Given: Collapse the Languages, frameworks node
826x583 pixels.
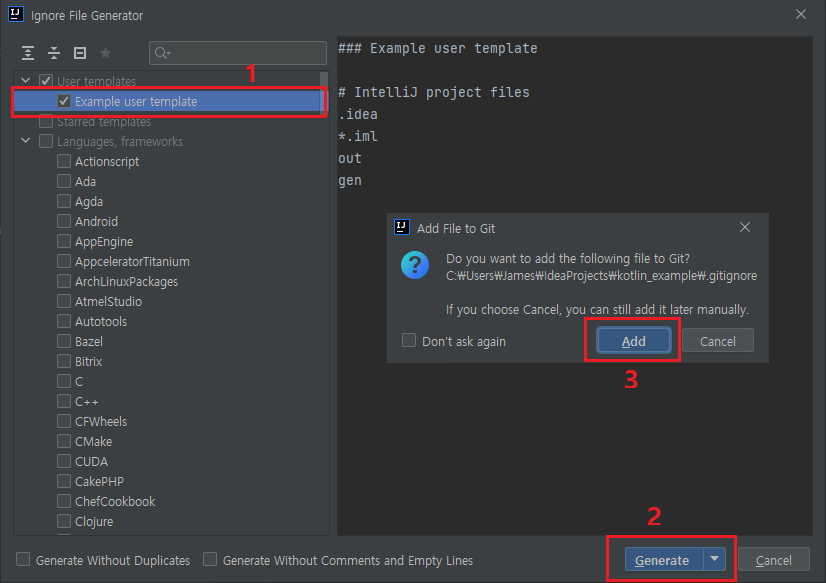Looking at the screenshot, I should coord(25,141).
